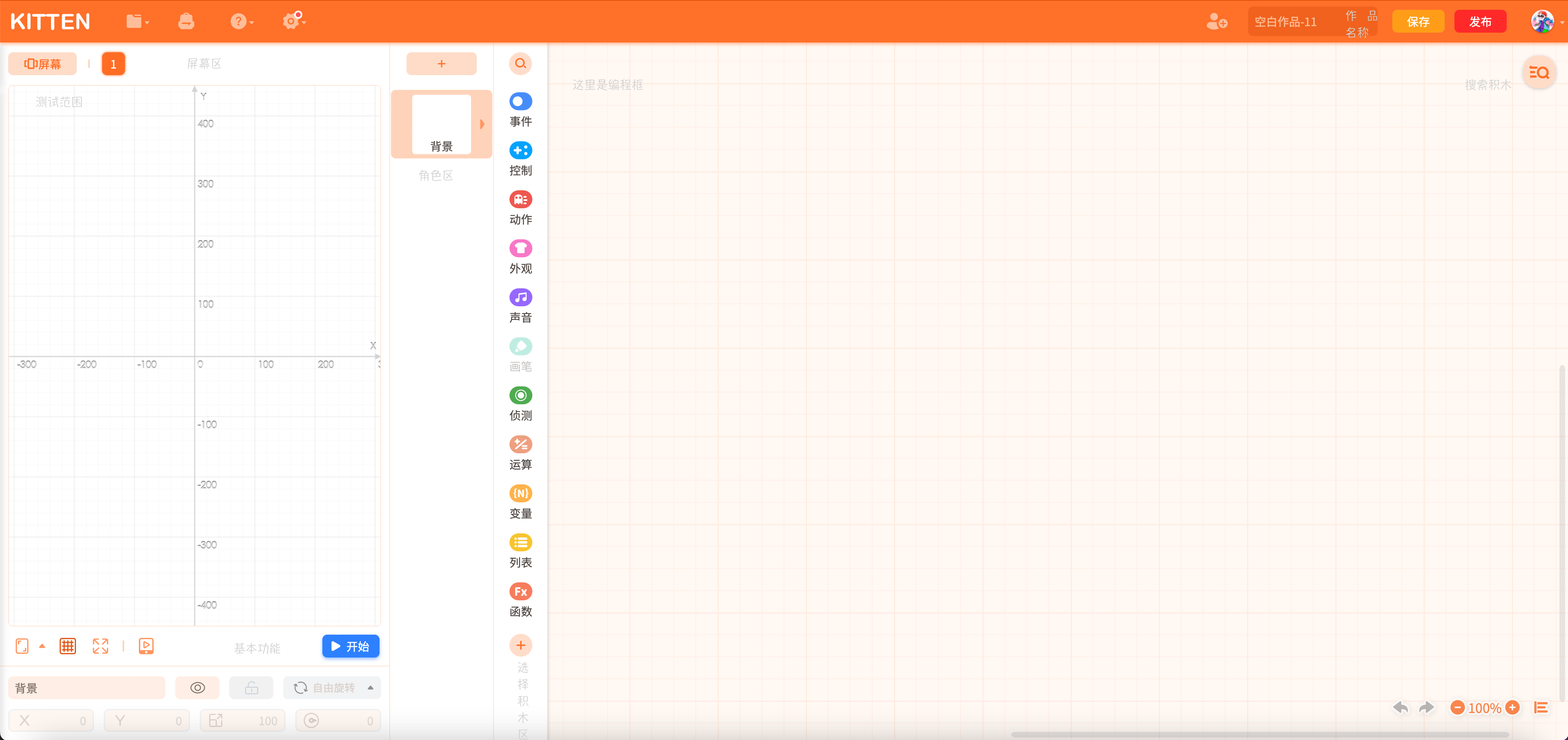1568x740 pixels.
Task: Select the 控制 block category
Action: pos(520,159)
